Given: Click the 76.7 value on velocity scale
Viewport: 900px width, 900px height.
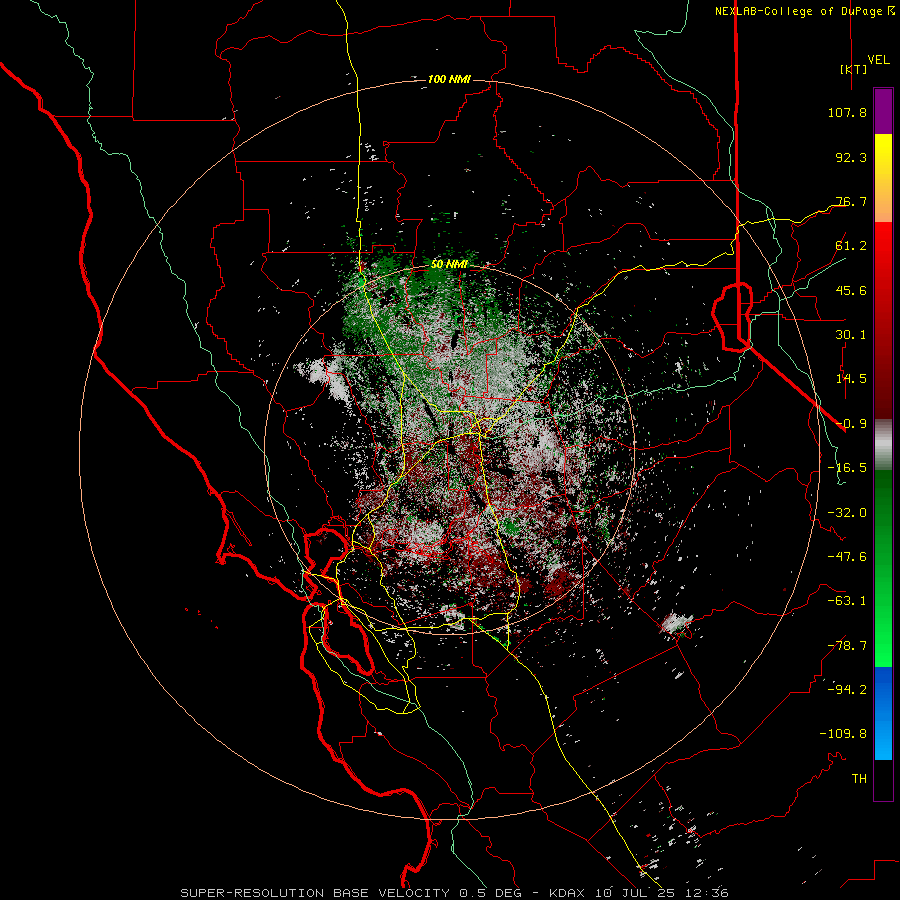Looking at the screenshot, I should pyautogui.click(x=851, y=201).
